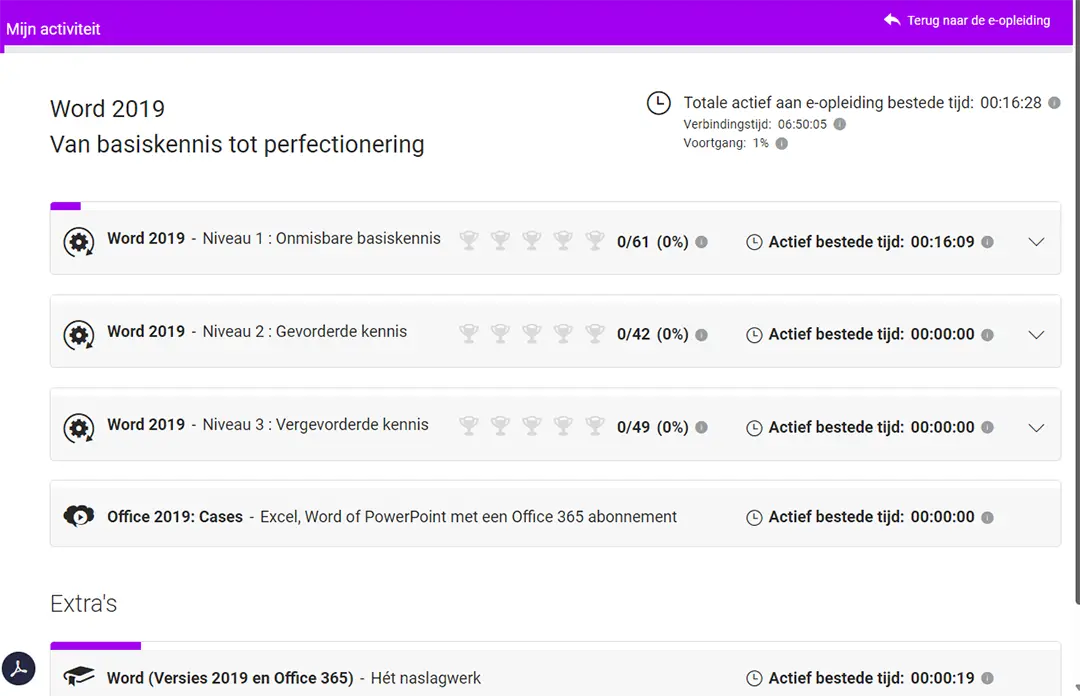Click Van basiskennis tot perfectionering heading

[237, 145]
